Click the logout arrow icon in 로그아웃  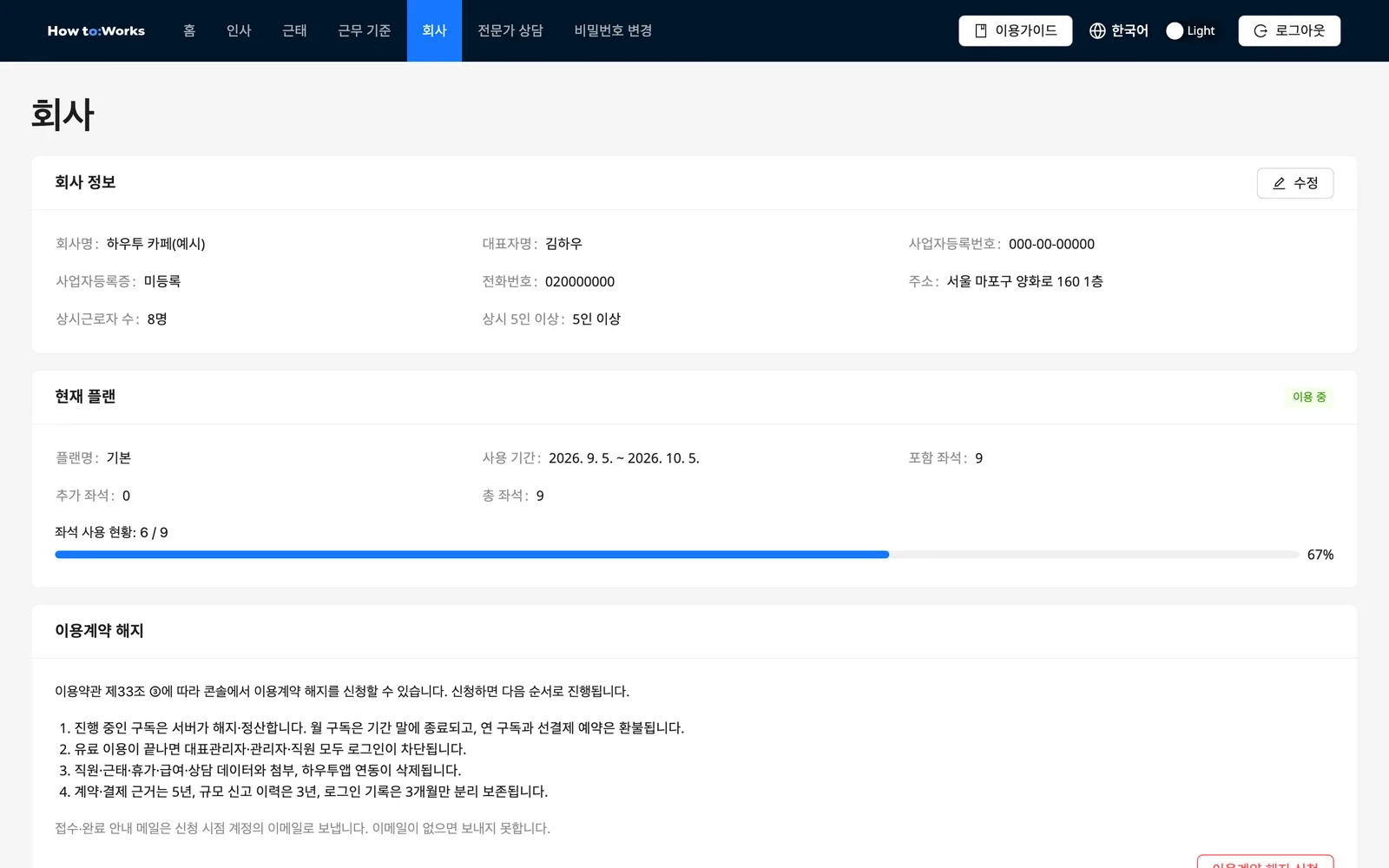[x=1261, y=30]
